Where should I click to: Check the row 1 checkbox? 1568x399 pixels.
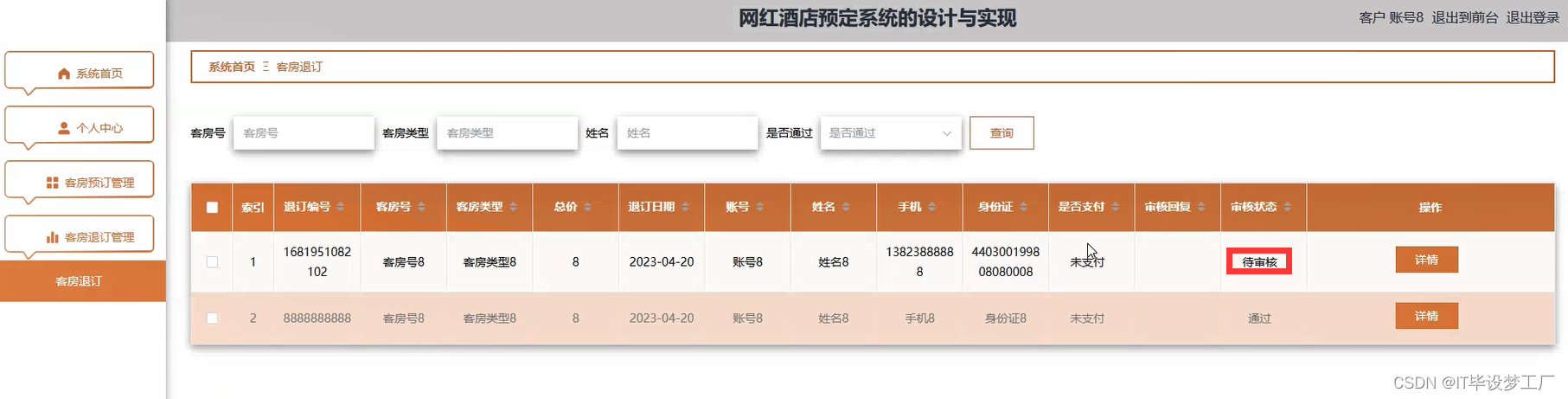coord(212,261)
